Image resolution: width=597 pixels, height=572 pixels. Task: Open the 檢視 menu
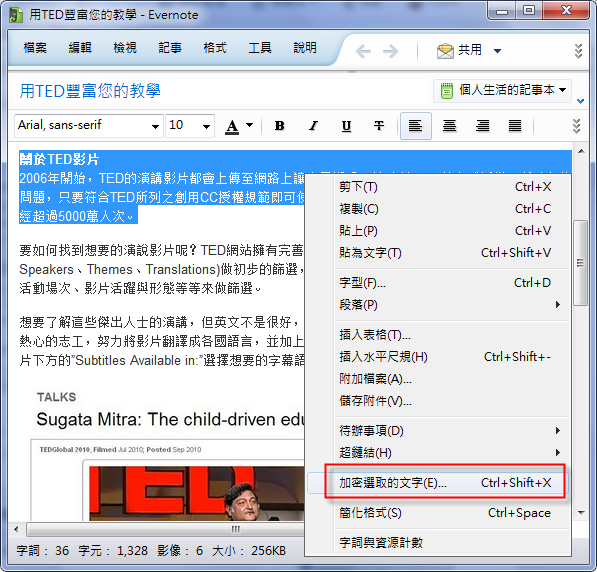coord(125,48)
